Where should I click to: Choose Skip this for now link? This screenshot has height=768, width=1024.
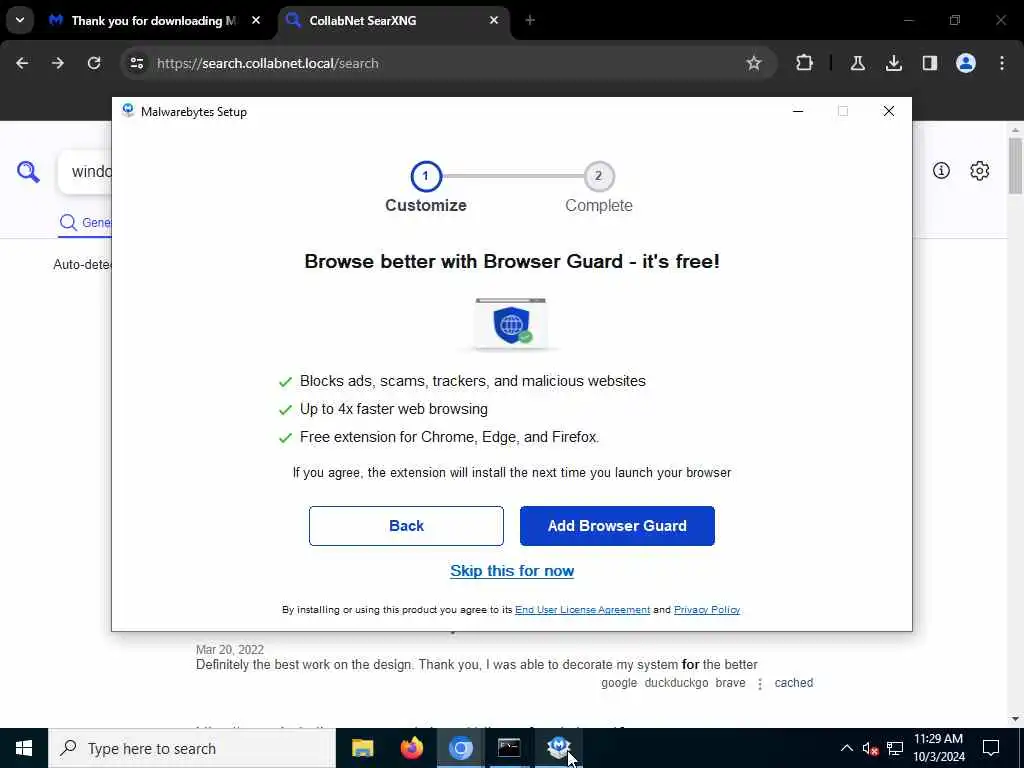(512, 571)
